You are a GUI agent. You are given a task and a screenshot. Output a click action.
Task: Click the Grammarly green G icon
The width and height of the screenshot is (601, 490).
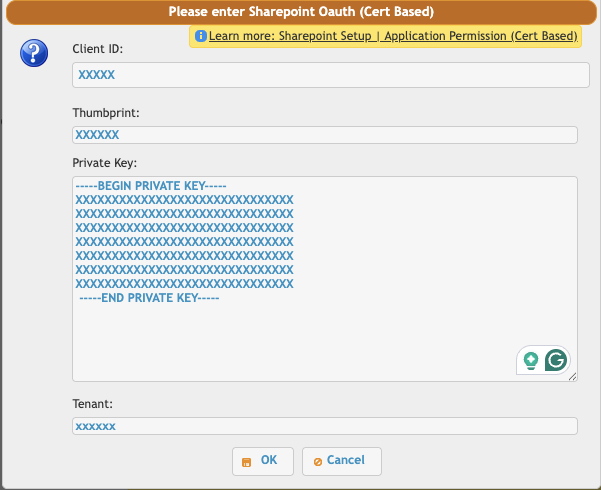tap(556, 360)
